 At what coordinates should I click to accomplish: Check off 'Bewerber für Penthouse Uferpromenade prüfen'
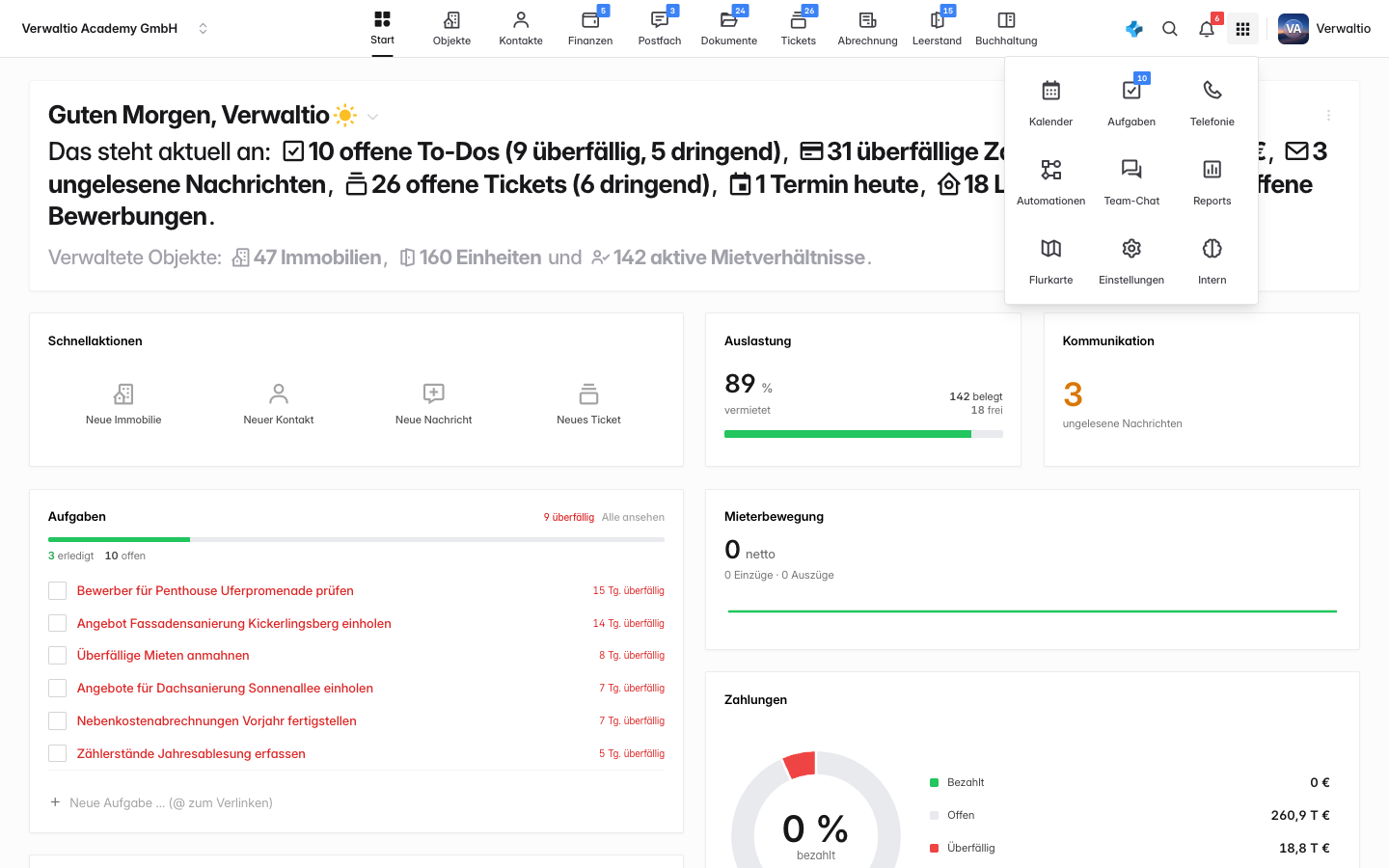[x=58, y=591]
